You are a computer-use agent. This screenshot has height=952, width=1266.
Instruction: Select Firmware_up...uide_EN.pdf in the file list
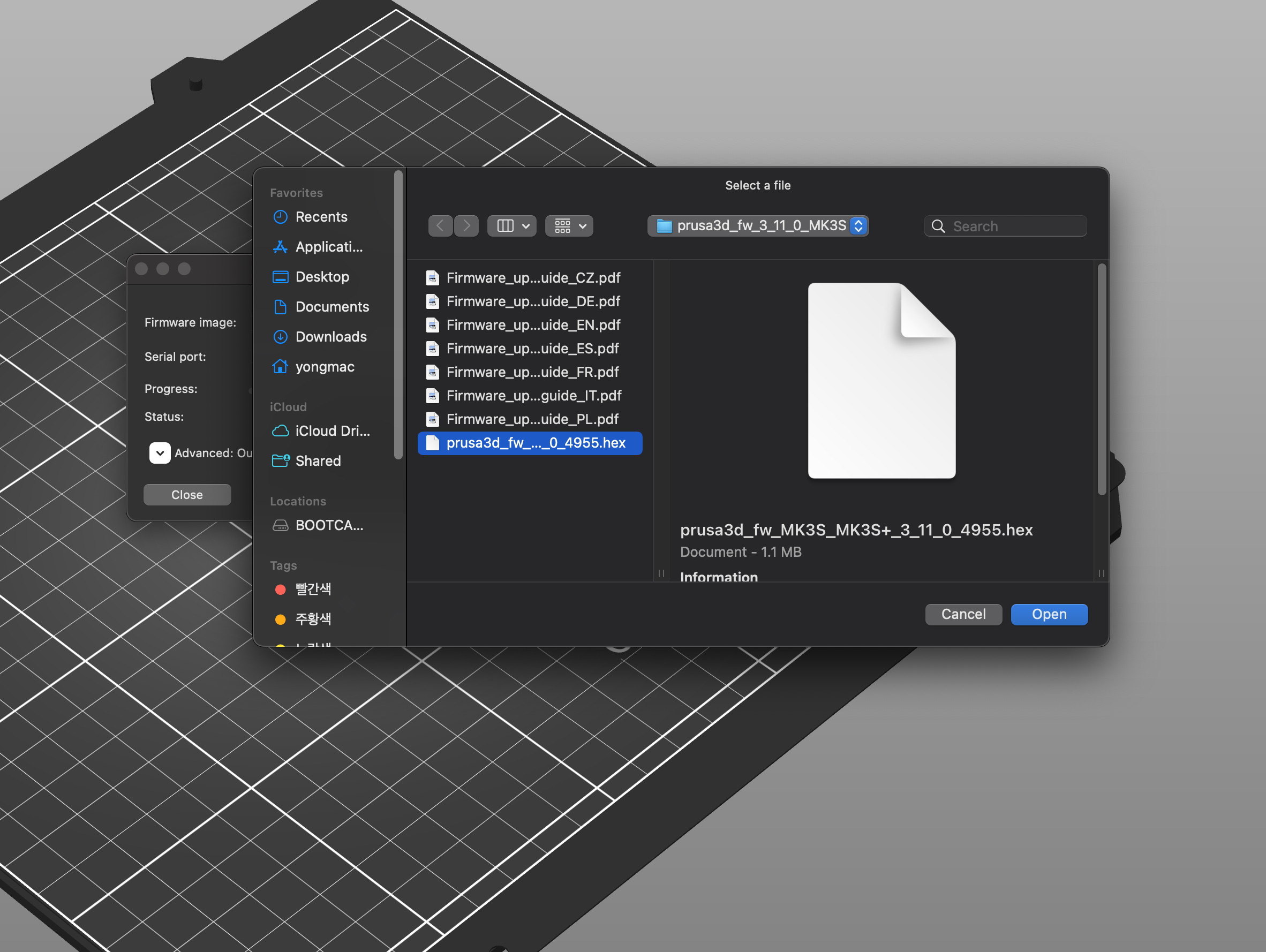click(532, 325)
